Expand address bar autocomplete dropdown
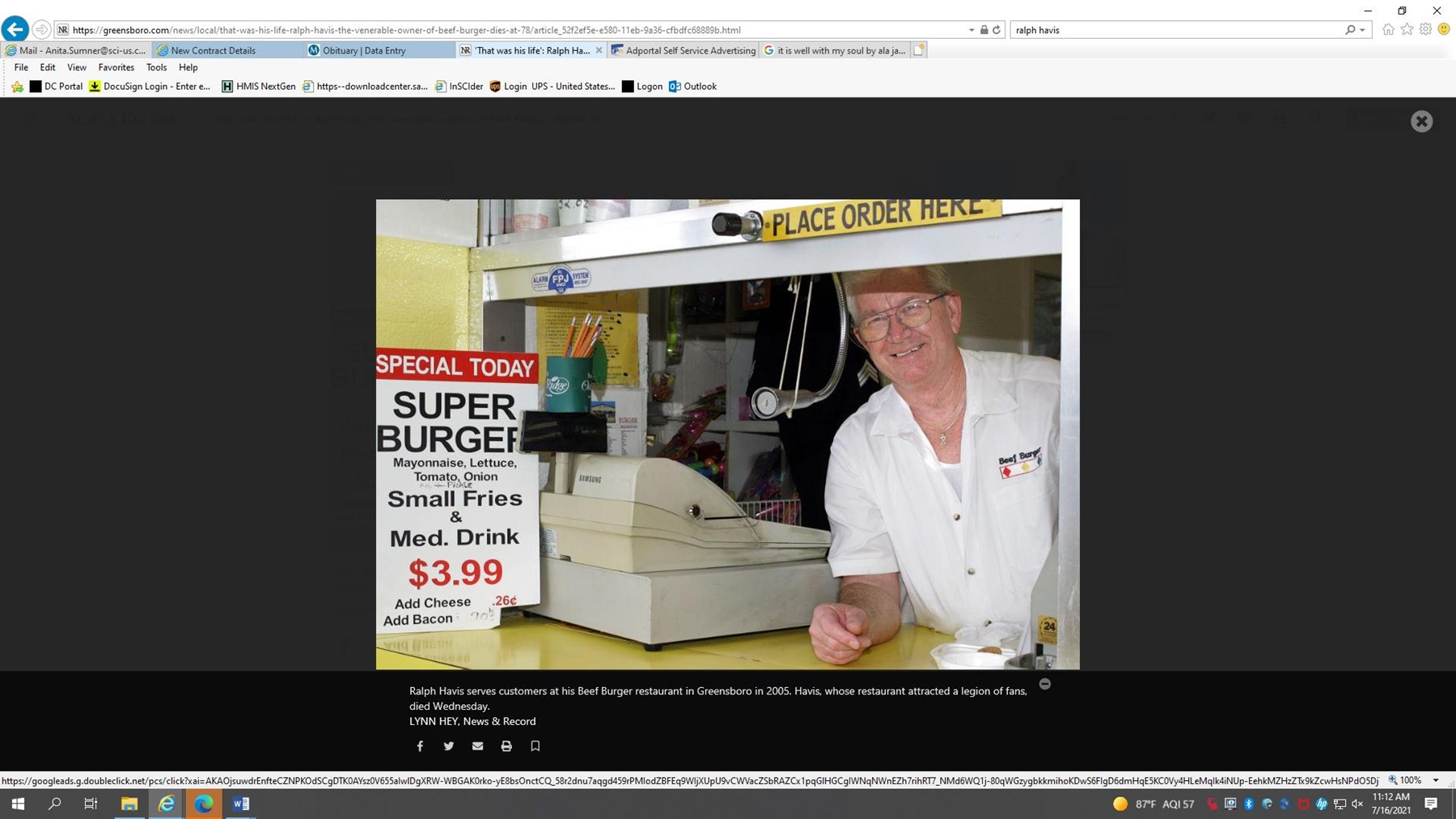 [971, 30]
